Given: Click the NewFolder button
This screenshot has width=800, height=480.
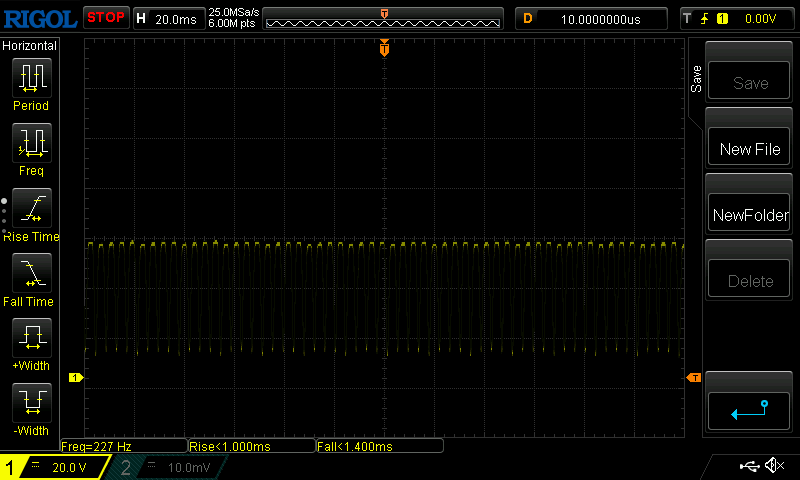Looking at the screenshot, I should [749, 212].
